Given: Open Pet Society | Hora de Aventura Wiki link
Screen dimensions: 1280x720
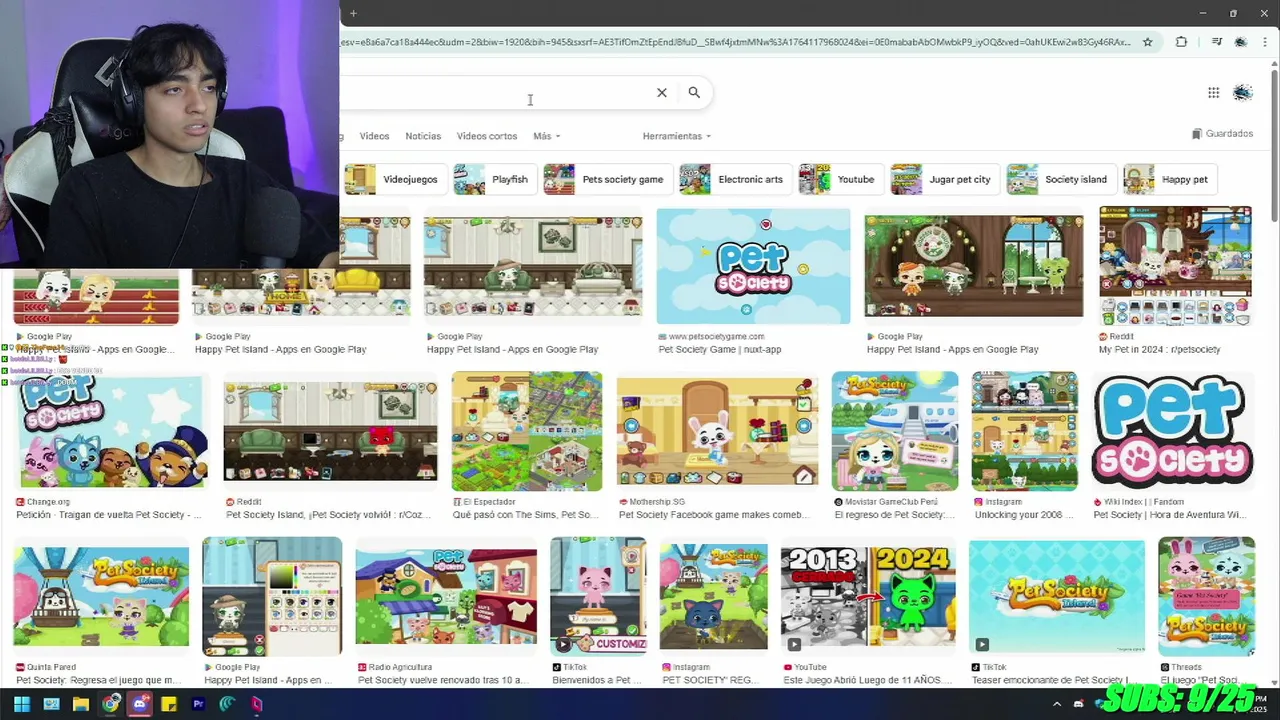Looking at the screenshot, I should click(1169, 514).
